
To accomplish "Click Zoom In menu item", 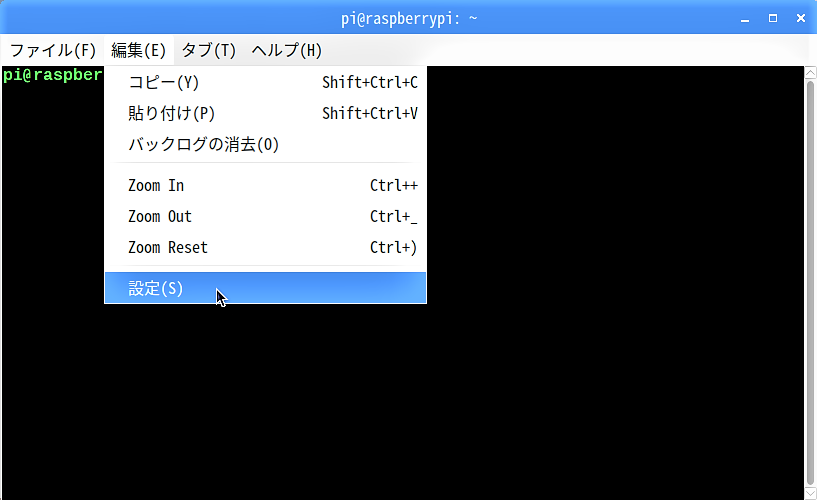I will pos(265,185).
